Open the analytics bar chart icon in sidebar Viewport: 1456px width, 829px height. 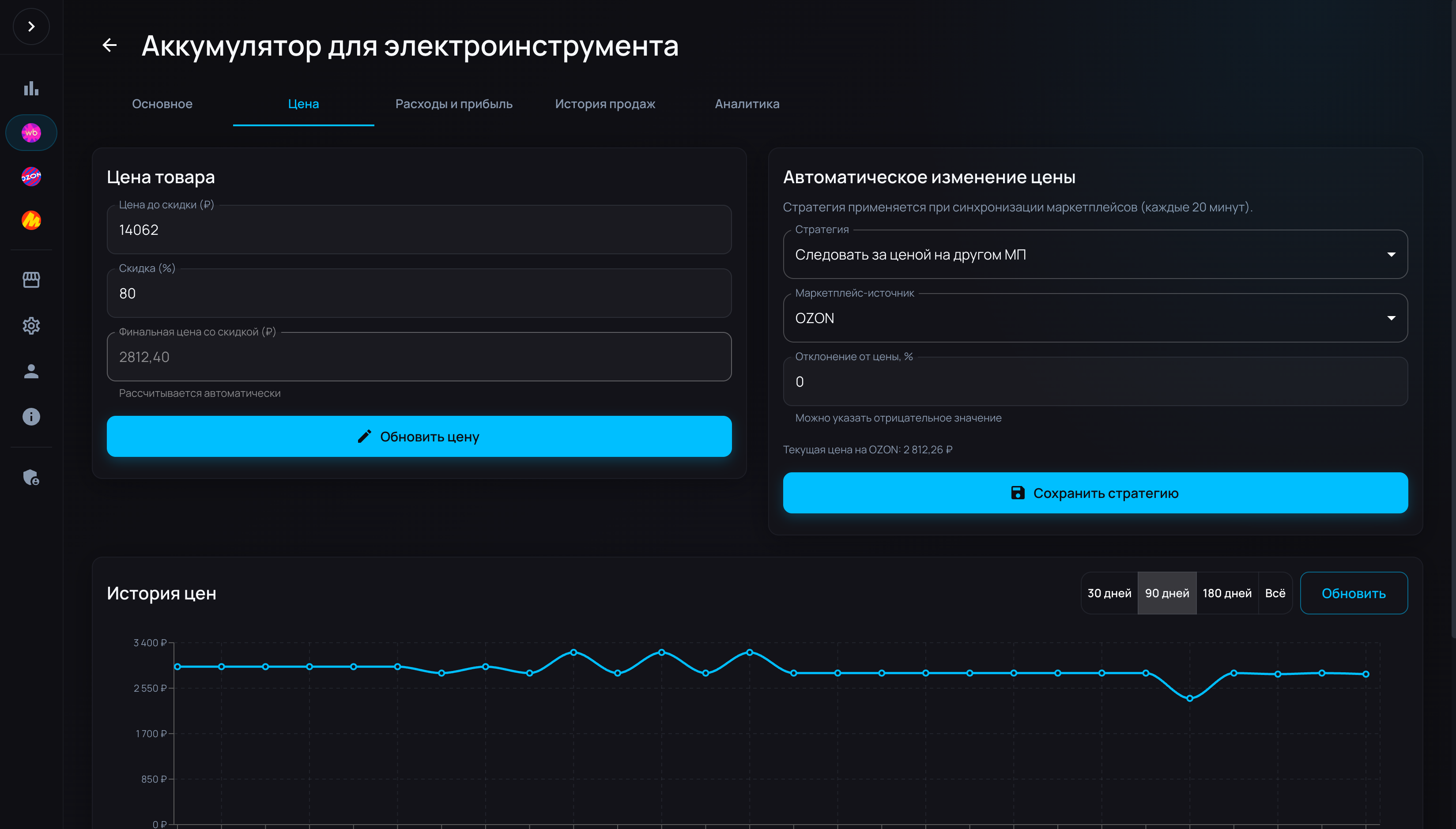[x=31, y=88]
